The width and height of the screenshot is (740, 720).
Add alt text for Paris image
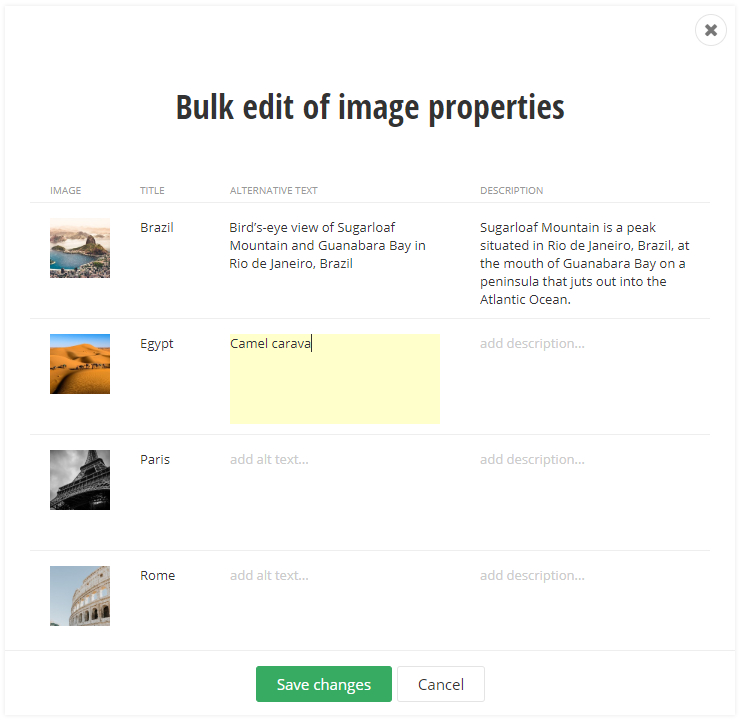[270, 460]
